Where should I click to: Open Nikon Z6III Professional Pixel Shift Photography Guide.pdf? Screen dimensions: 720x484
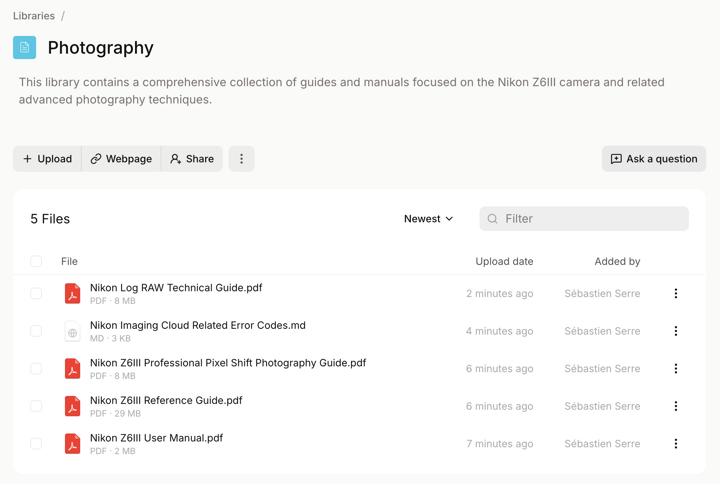tap(228, 363)
